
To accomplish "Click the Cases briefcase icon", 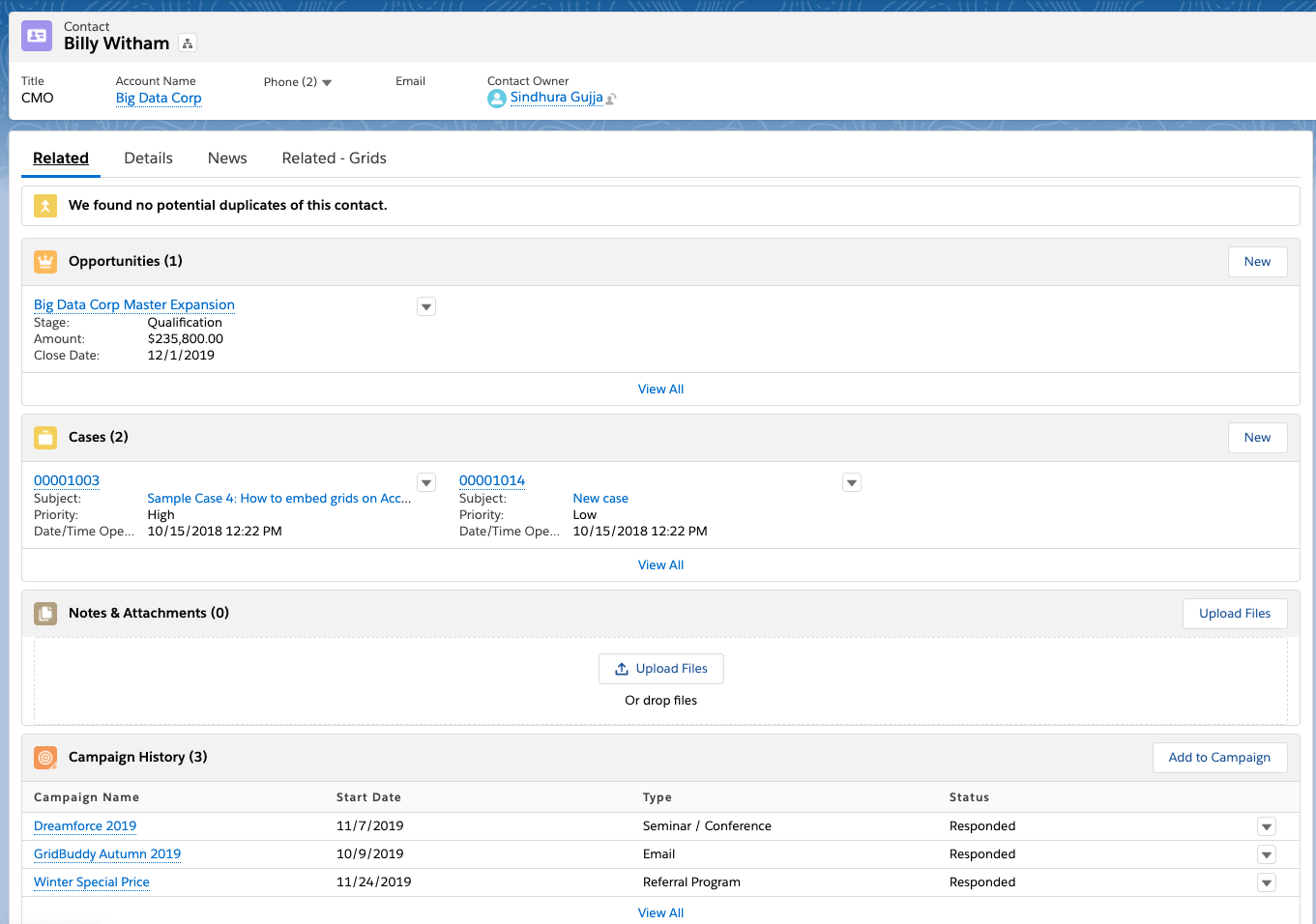I will point(45,438).
